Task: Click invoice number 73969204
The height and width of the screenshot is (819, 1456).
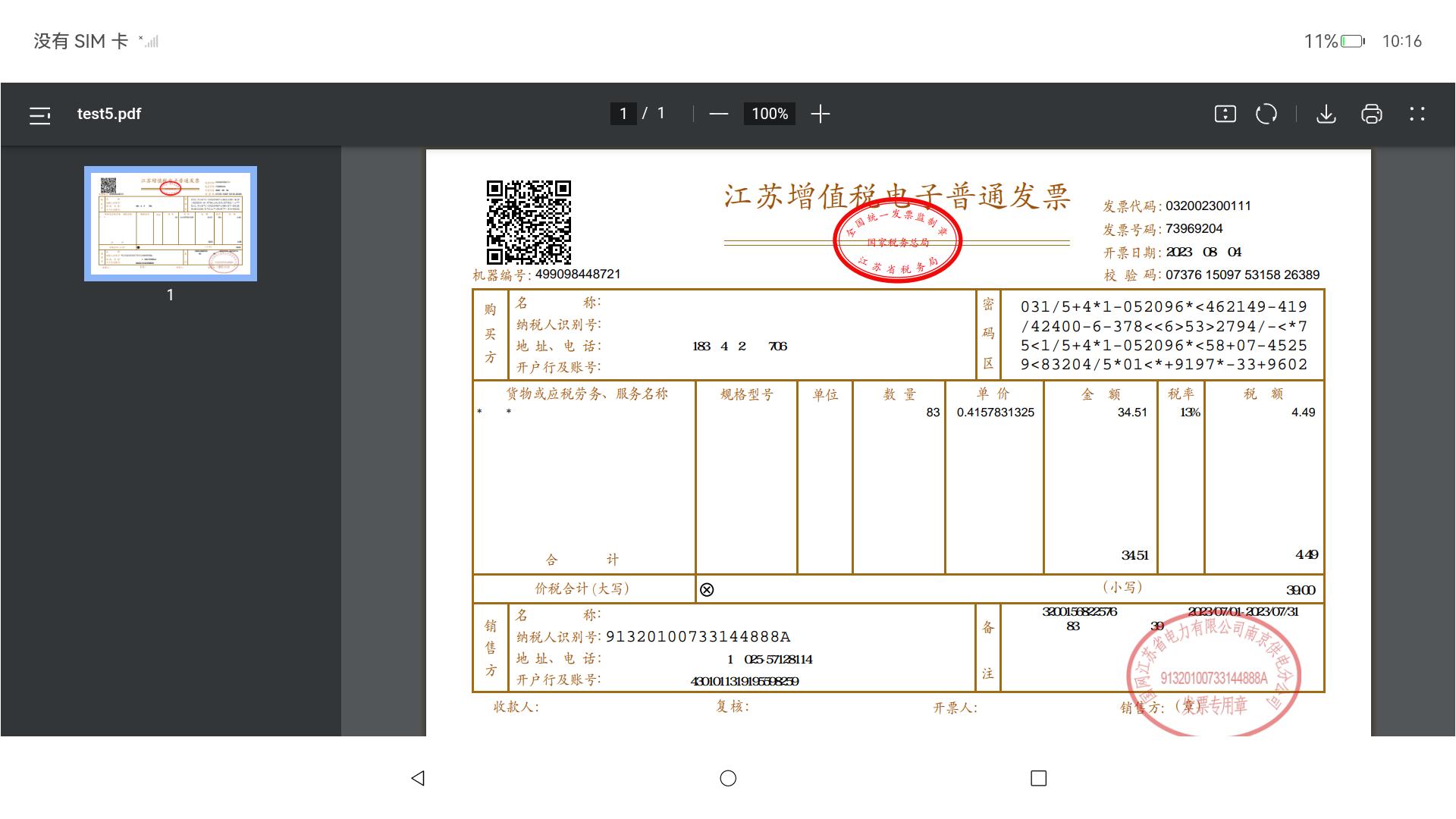Action: (x=1194, y=228)
